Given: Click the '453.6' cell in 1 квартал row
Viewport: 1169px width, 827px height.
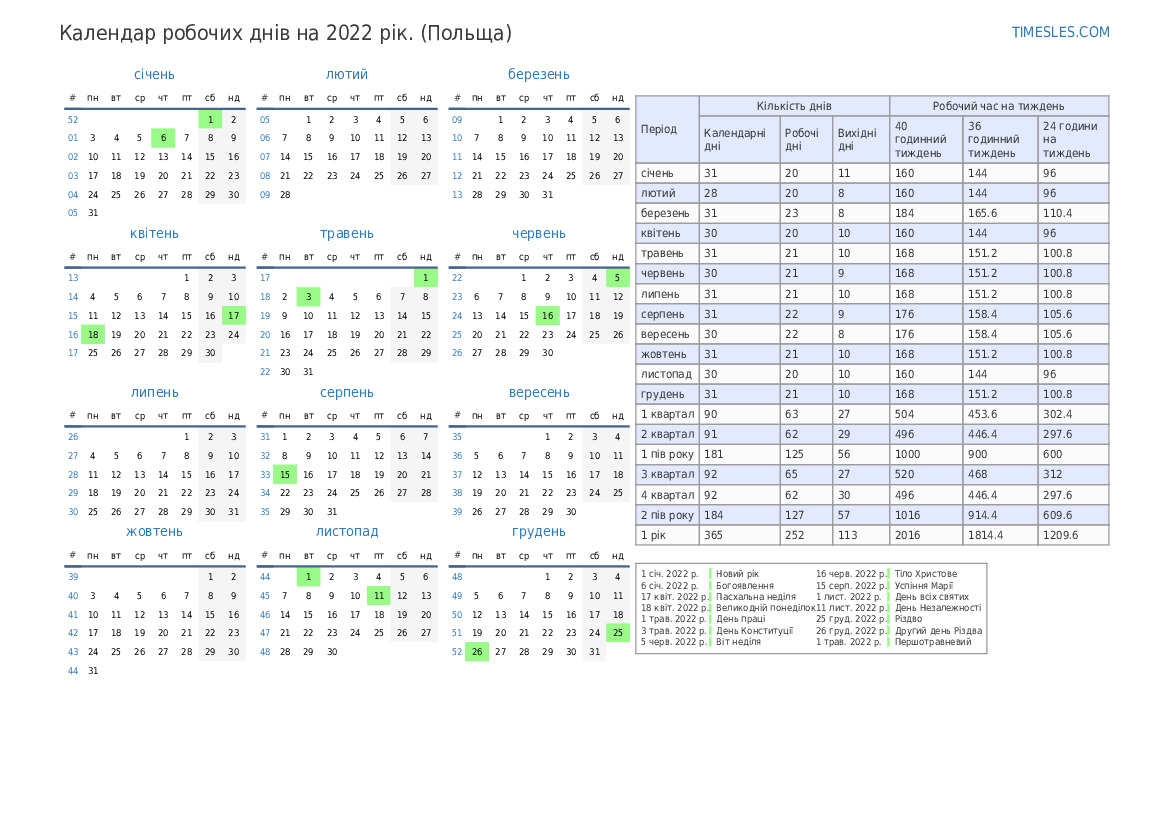Looking at the screenshot, I should [x=1000, y=415].
